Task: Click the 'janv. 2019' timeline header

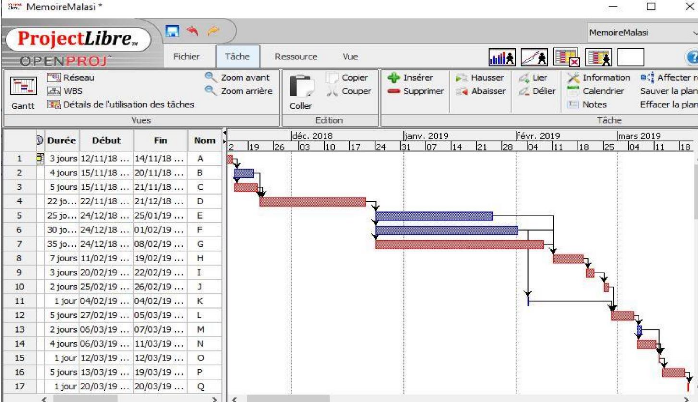Action: [x=426, y=136]
